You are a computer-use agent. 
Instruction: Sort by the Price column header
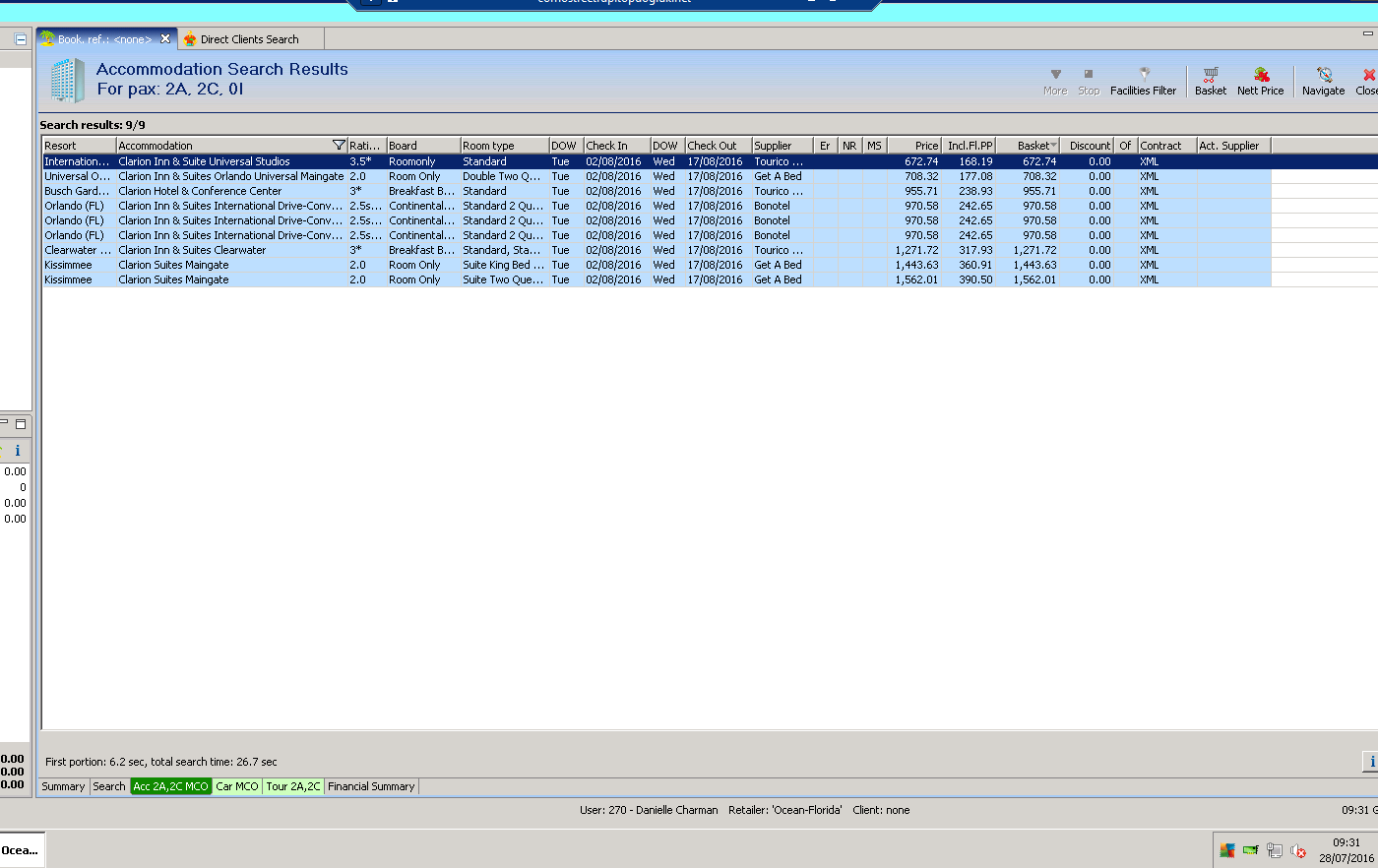[x=914, y=146]
